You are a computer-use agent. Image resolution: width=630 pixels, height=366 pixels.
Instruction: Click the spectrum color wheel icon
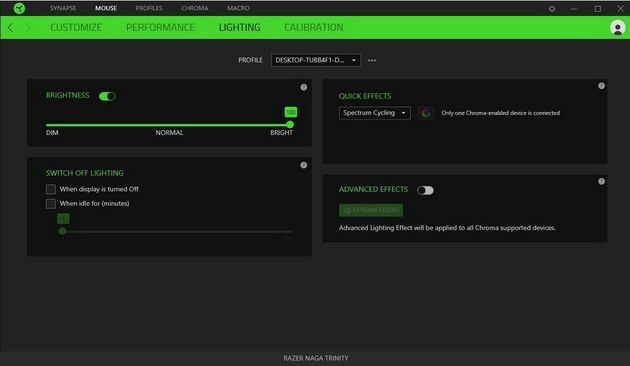pos(425,113)
